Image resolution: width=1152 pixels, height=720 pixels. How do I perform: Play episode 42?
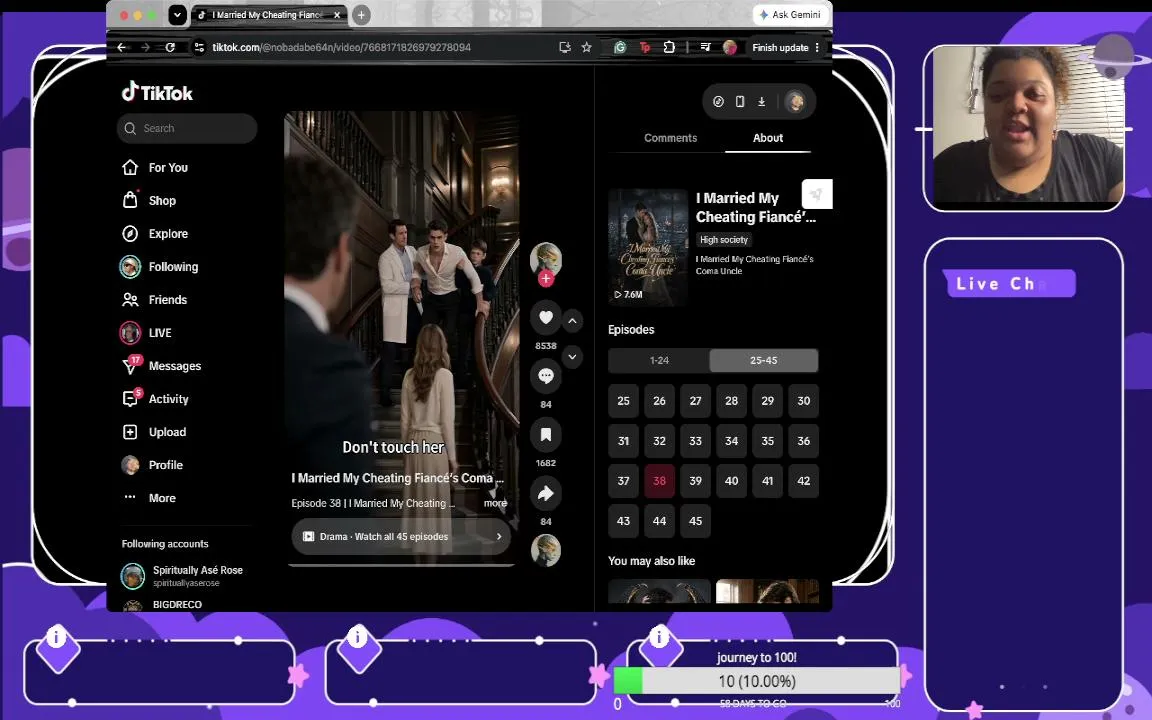click(x=804, y=480)
